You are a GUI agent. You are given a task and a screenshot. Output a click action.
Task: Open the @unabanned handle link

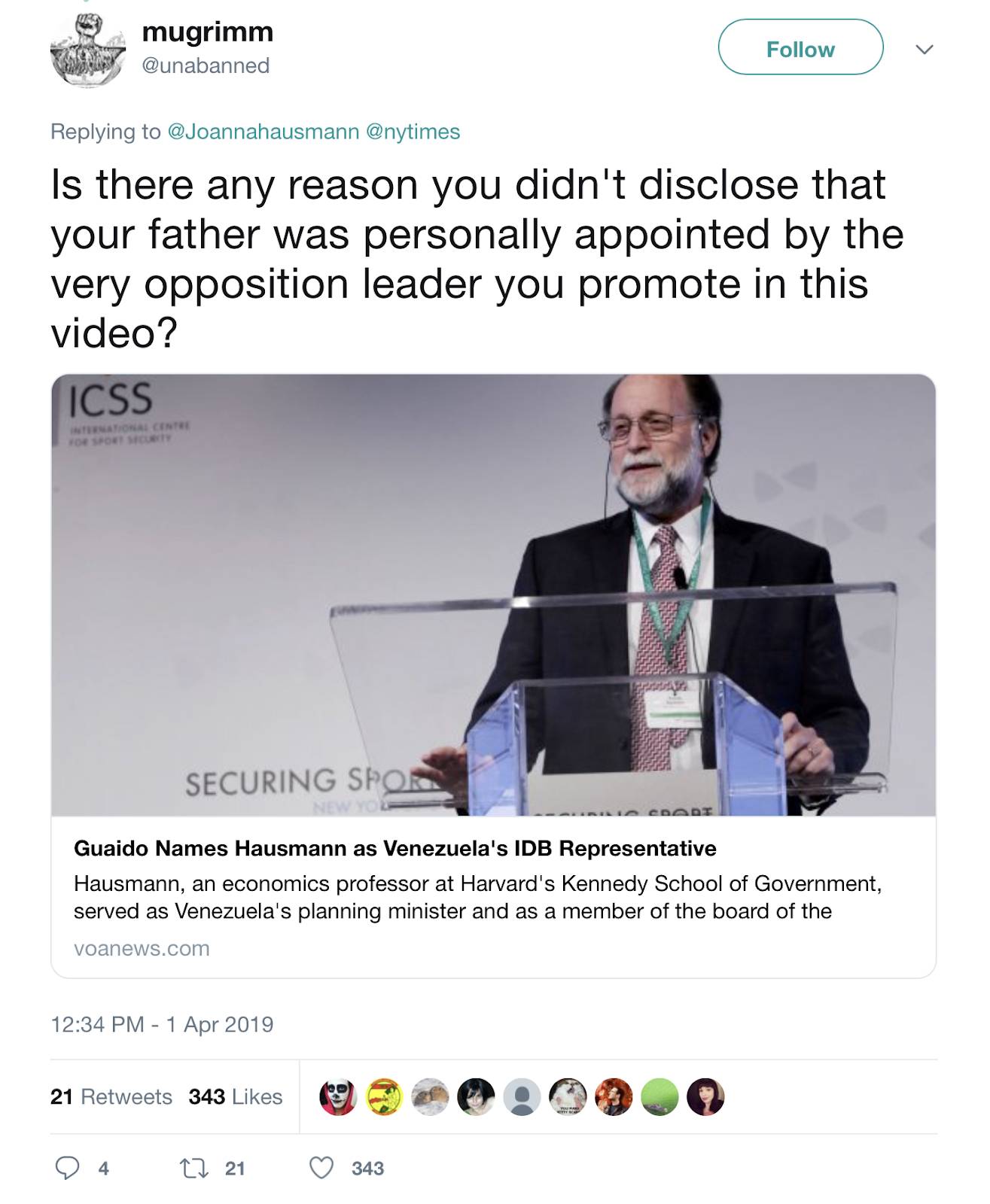(x=206, y=65)
